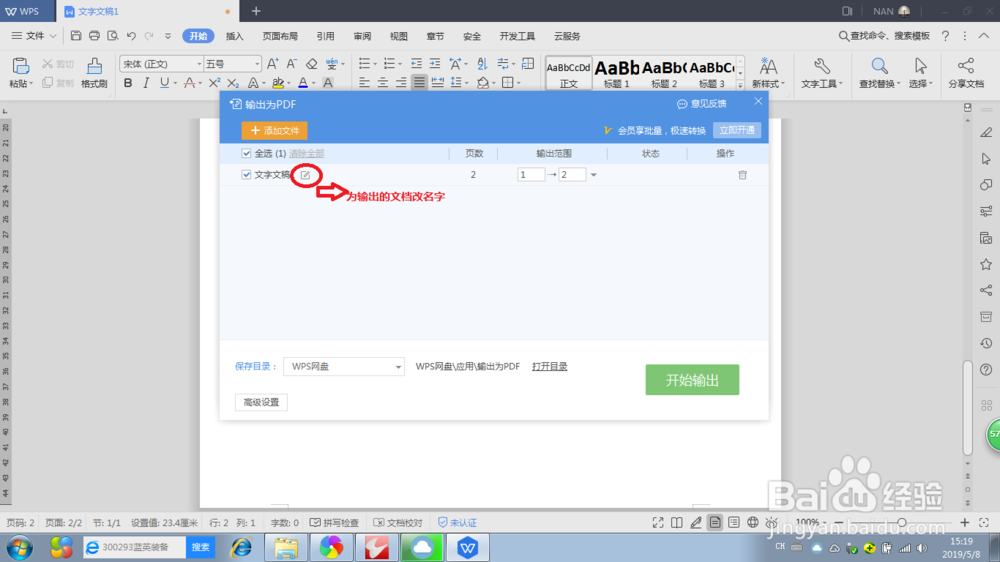Image resolution: width=1000 pixels, height=562 pixels.
Task: Click the center align icon
Action: pos(383,83)
